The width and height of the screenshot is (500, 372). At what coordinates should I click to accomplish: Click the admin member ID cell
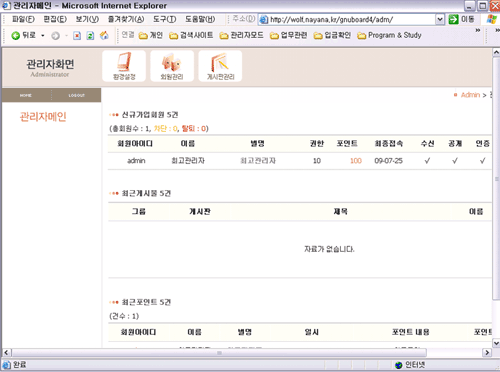(x=136, y=161)
